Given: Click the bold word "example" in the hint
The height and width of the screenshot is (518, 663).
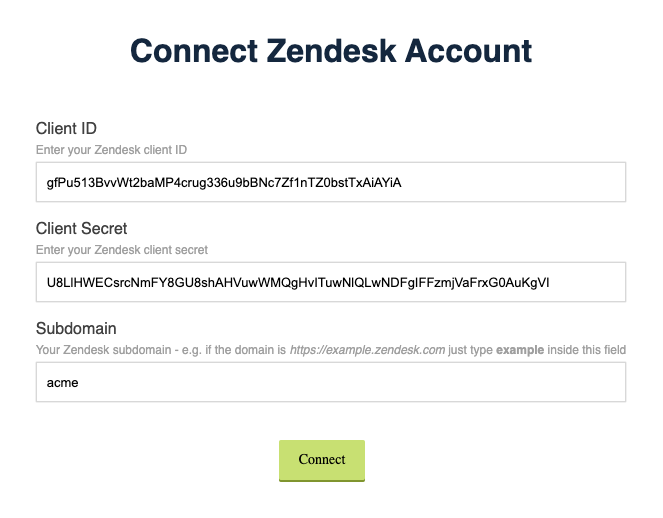Looking at the screenshot, I should click(516, 350).
